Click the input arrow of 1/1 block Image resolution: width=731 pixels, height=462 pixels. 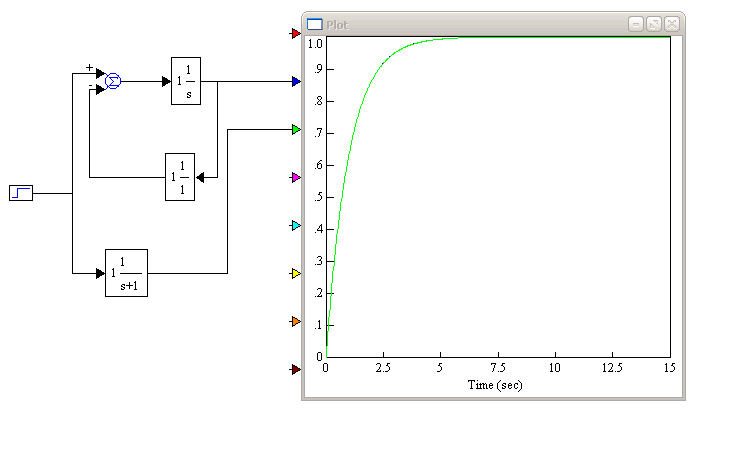pyautogui.click(x=200, y=178)
